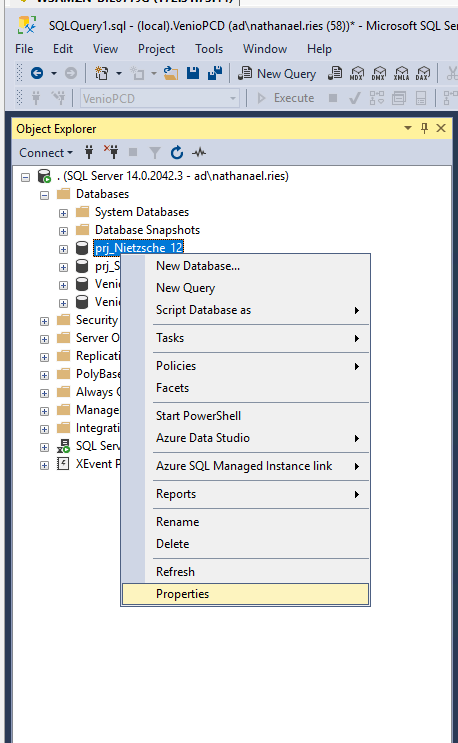Choose Refresh from context menu
The width and height of the screenshot is (458, 743).
pyautogui.click(x=245, y=572)
